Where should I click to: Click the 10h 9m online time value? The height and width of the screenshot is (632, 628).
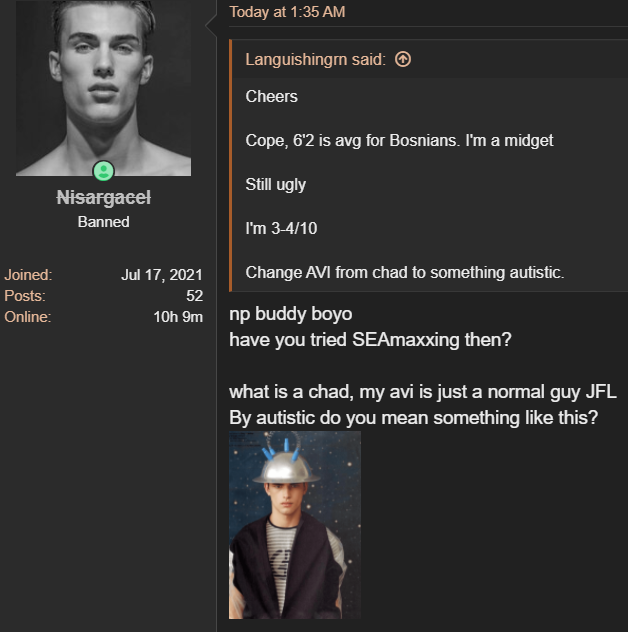point(178,317)
